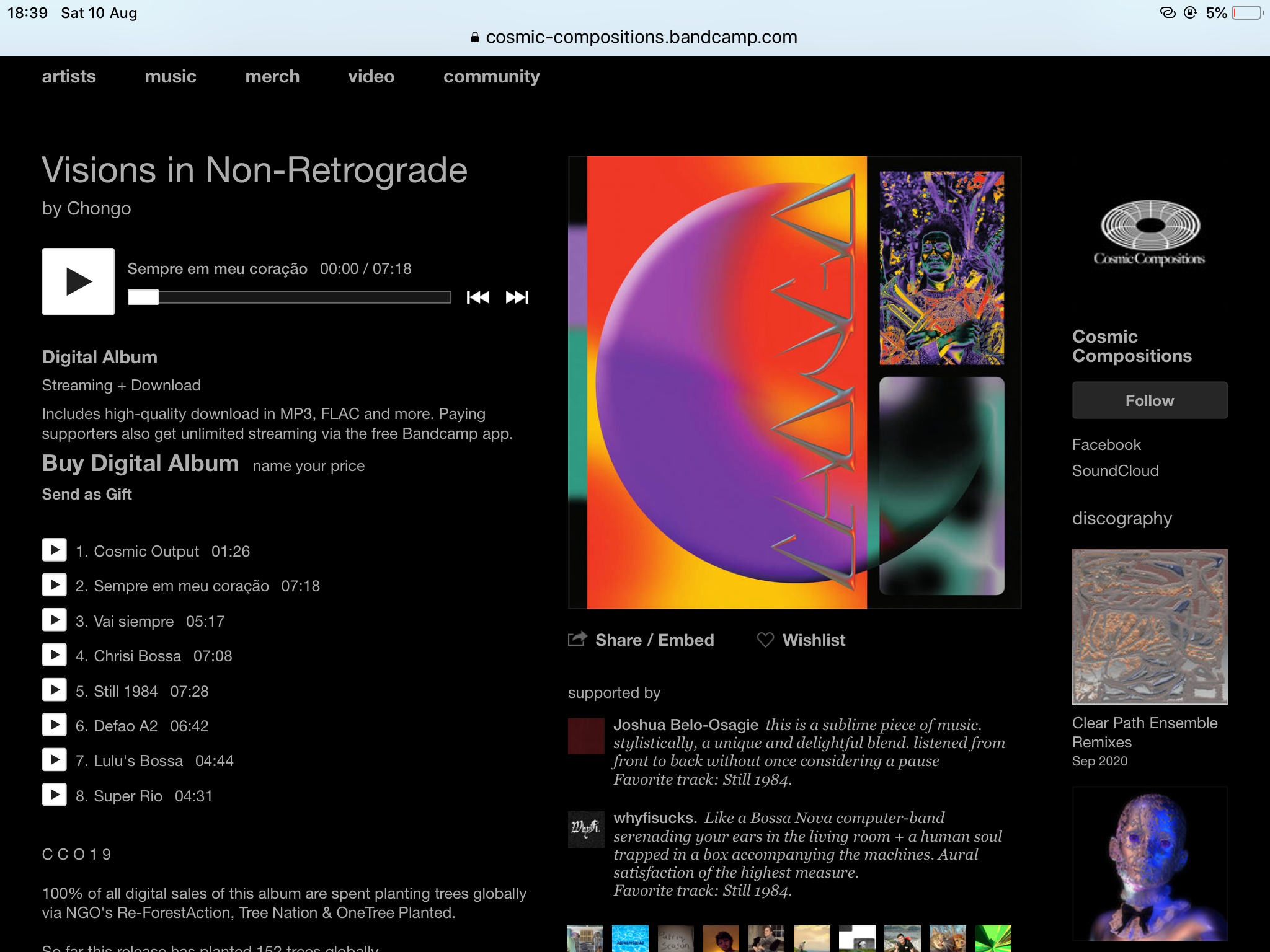
Task: Open Clear Path Ensemble Remixes cover
Action: [1150, 627]
